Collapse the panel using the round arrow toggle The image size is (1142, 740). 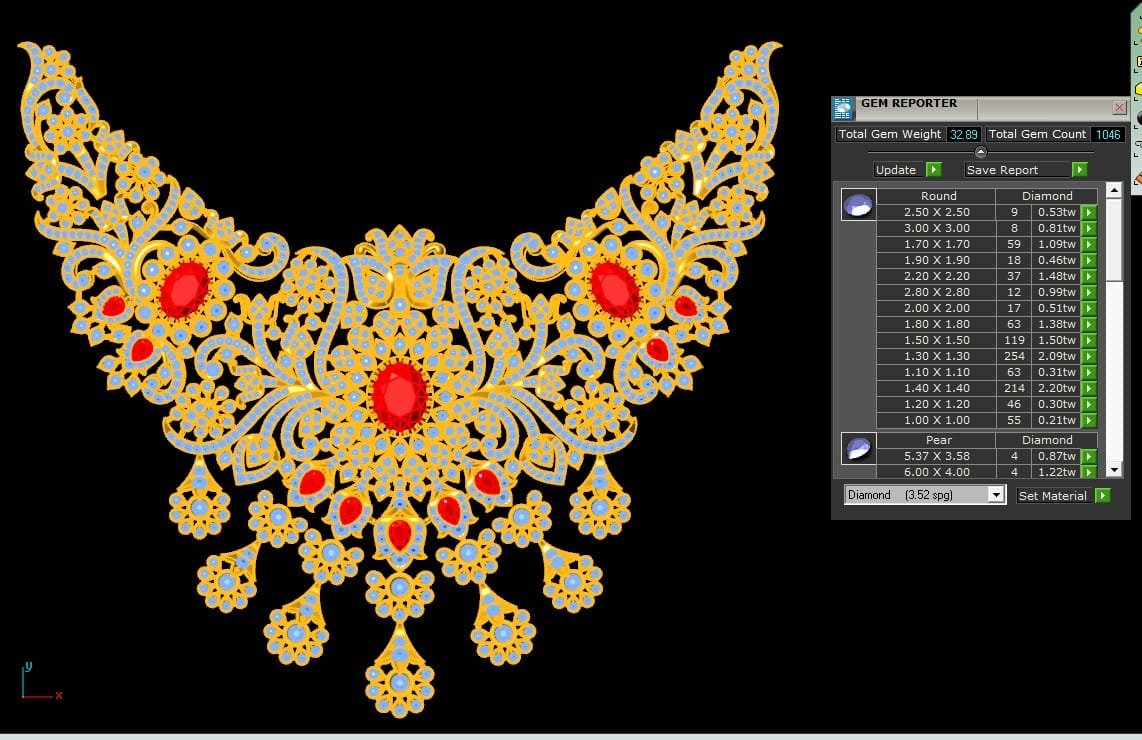(x=980, y=152)
